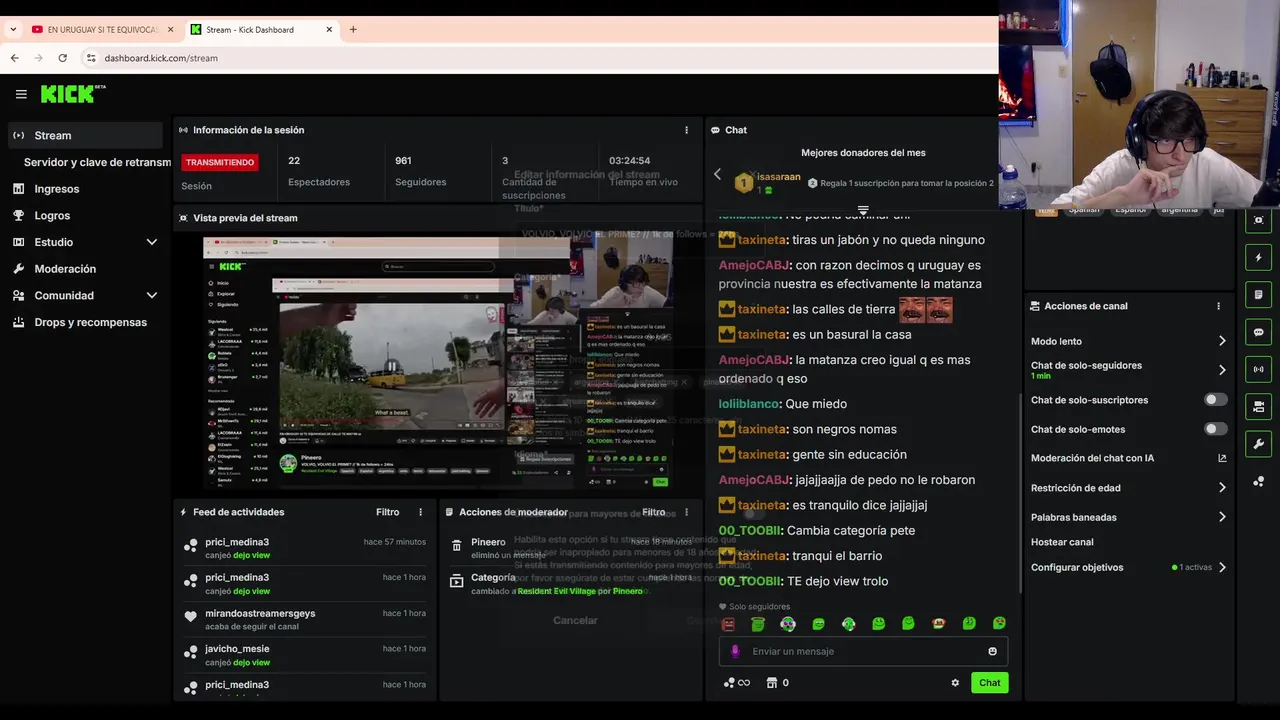Click Hostear canal
Image resolution: width=1280 pixels, height=720 pixels.
pos(1062,542)
